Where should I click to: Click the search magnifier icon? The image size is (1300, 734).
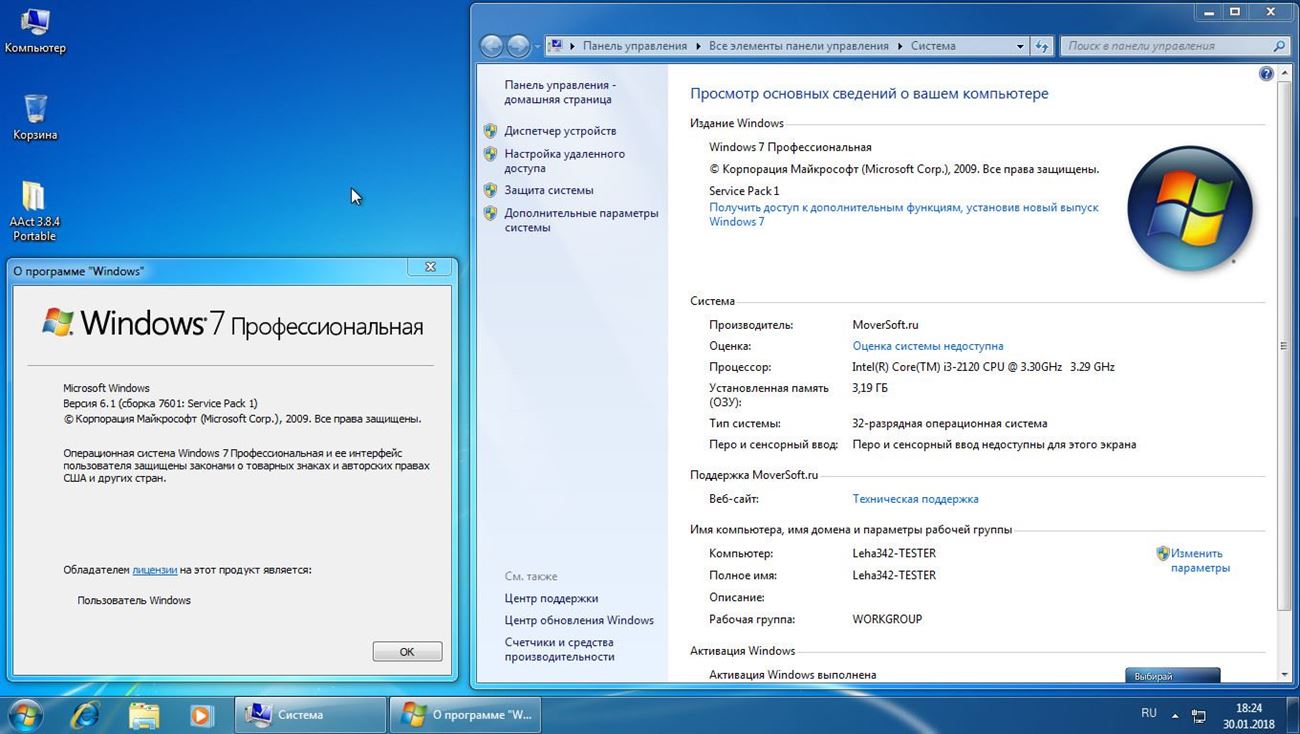pos(1279,46)
